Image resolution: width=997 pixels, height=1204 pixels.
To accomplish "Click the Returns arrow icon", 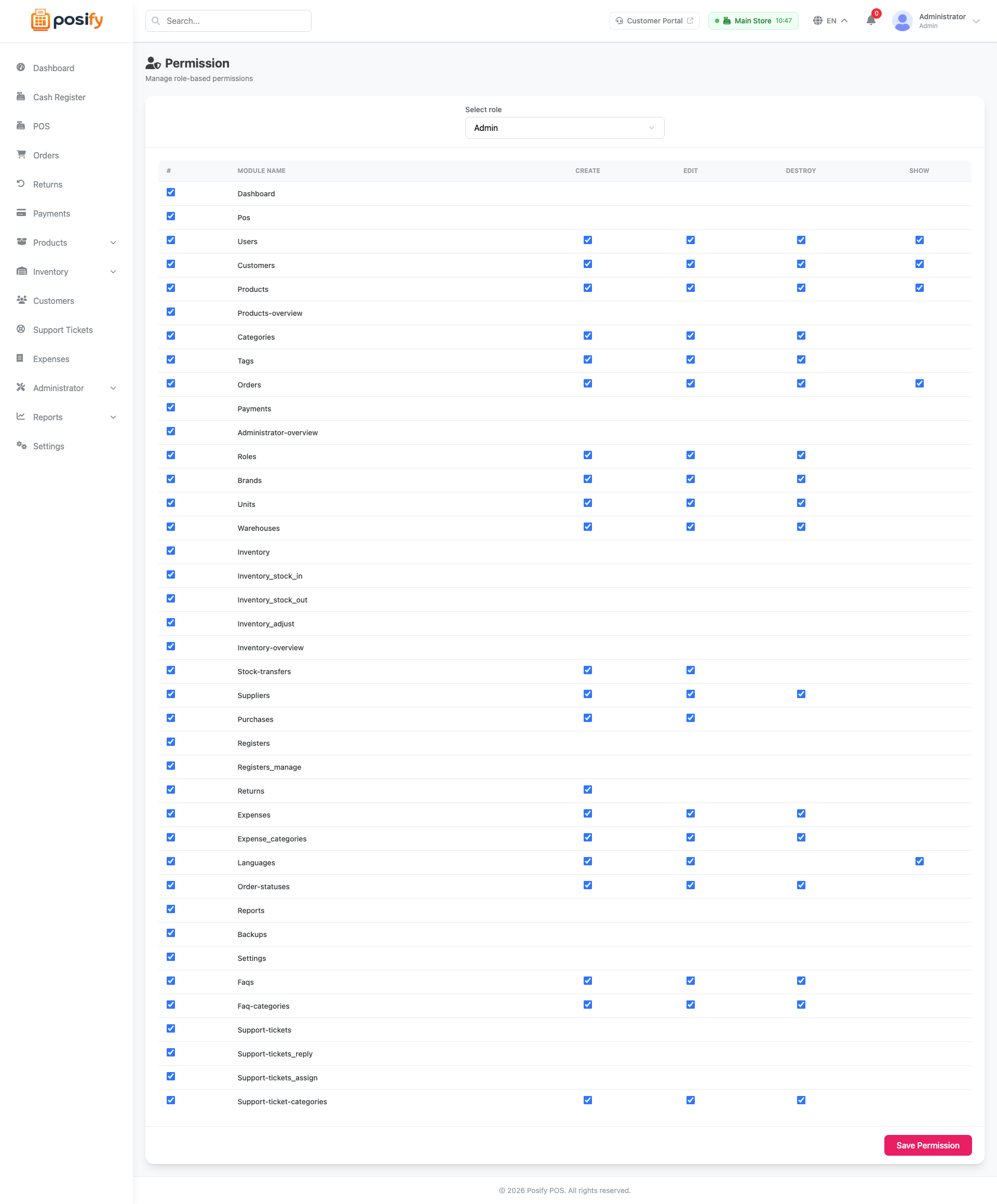I will (21, 184).
